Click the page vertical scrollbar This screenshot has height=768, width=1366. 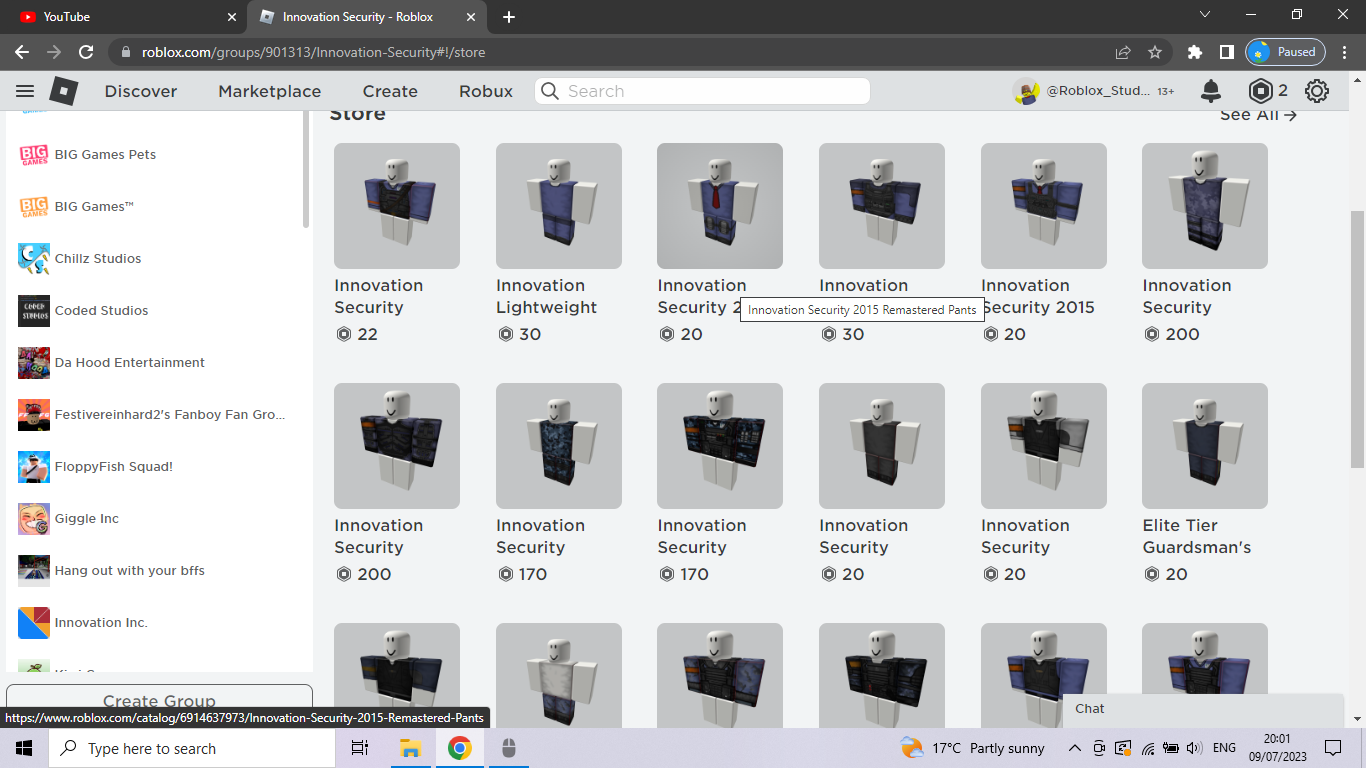click(1357, 340)
